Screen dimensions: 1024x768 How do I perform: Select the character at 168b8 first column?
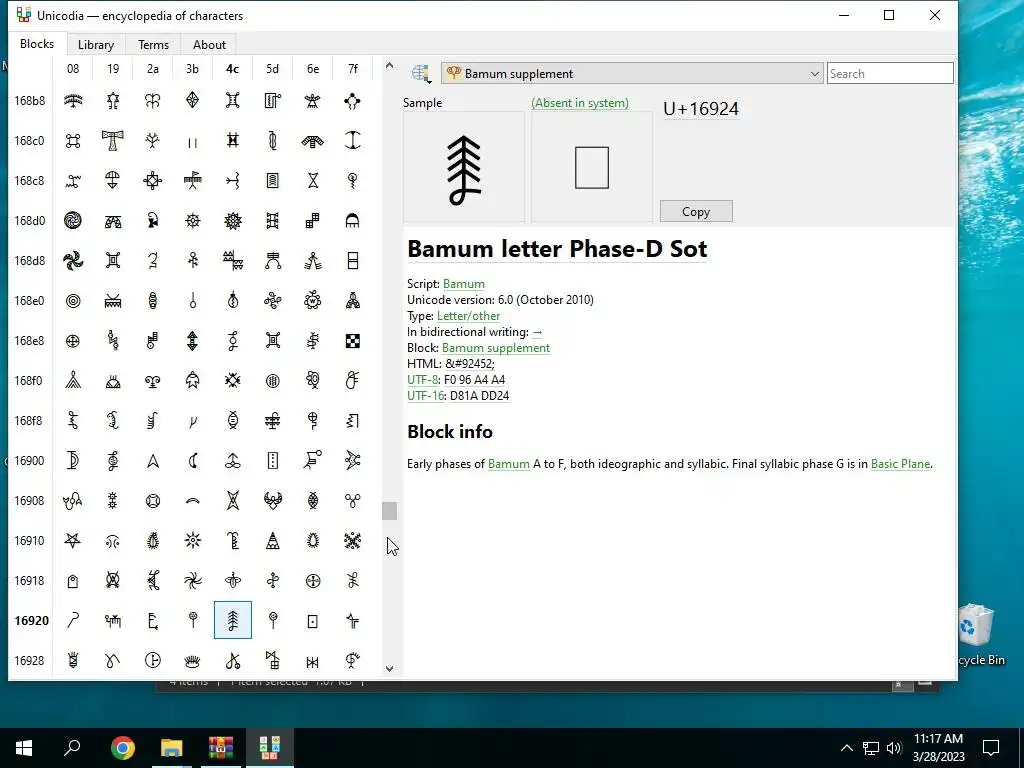pos(73,101)
